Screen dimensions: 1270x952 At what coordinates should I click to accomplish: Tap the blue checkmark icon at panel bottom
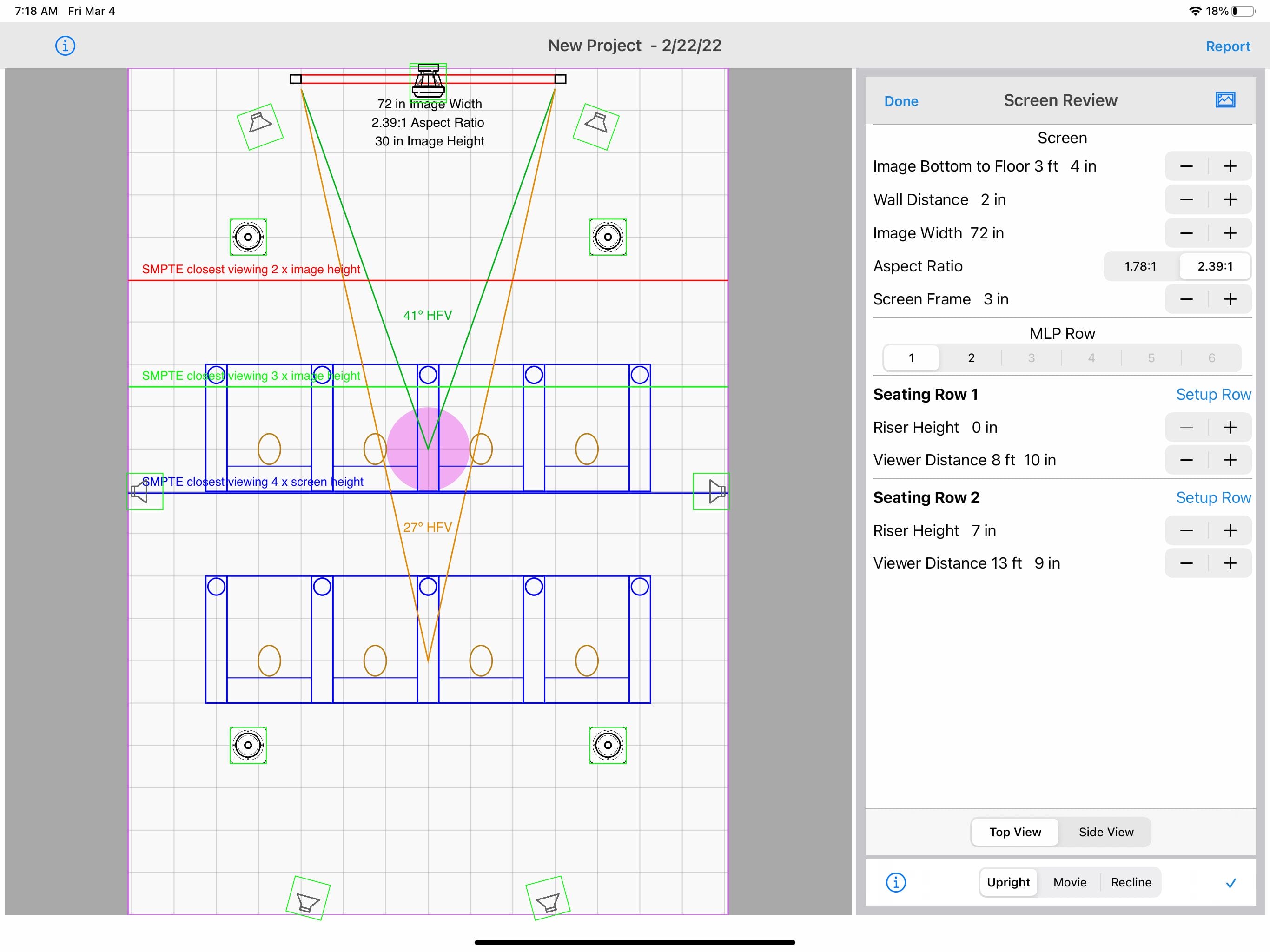coord(1230,883)
